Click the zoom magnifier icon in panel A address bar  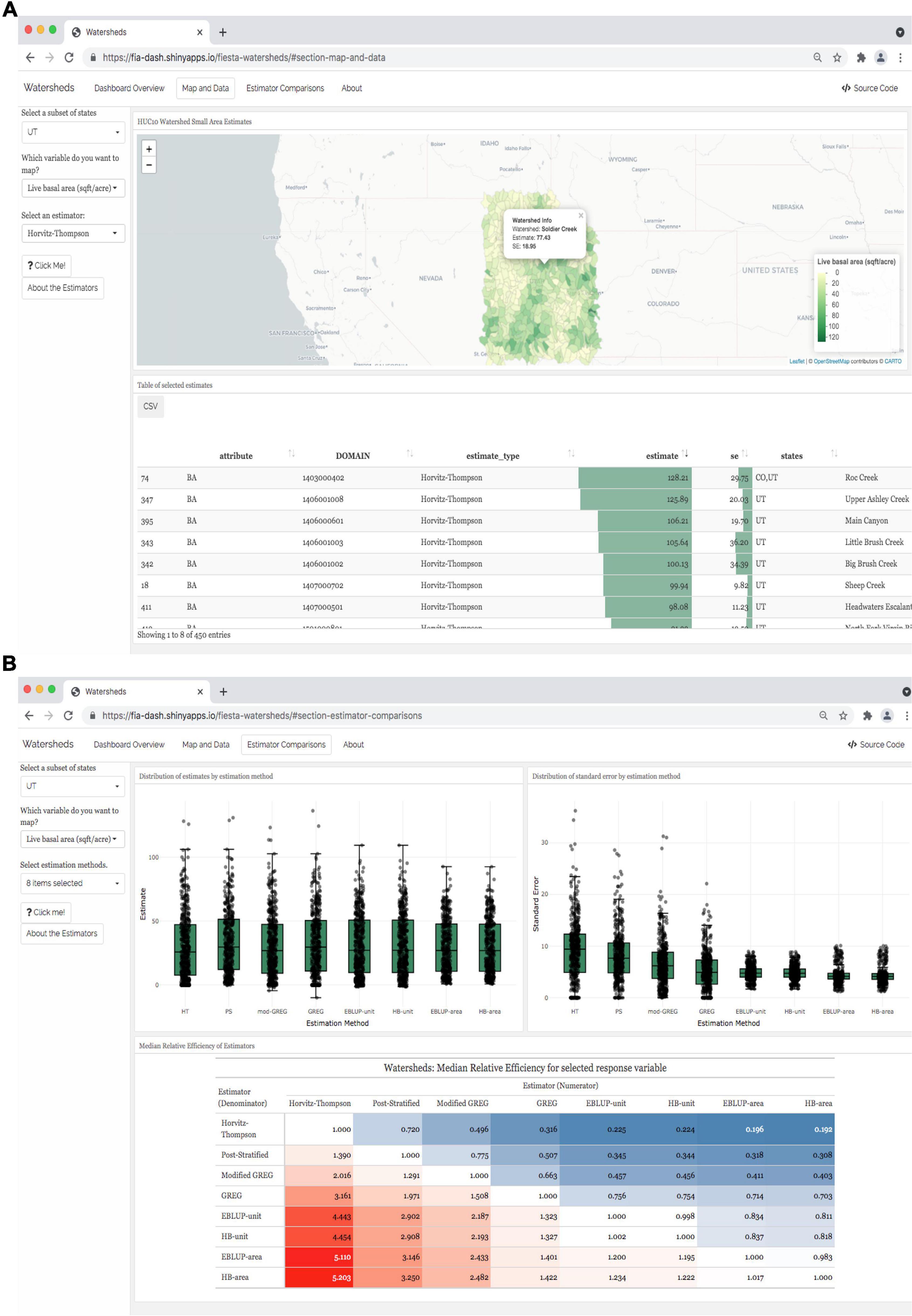coord(818,58)
